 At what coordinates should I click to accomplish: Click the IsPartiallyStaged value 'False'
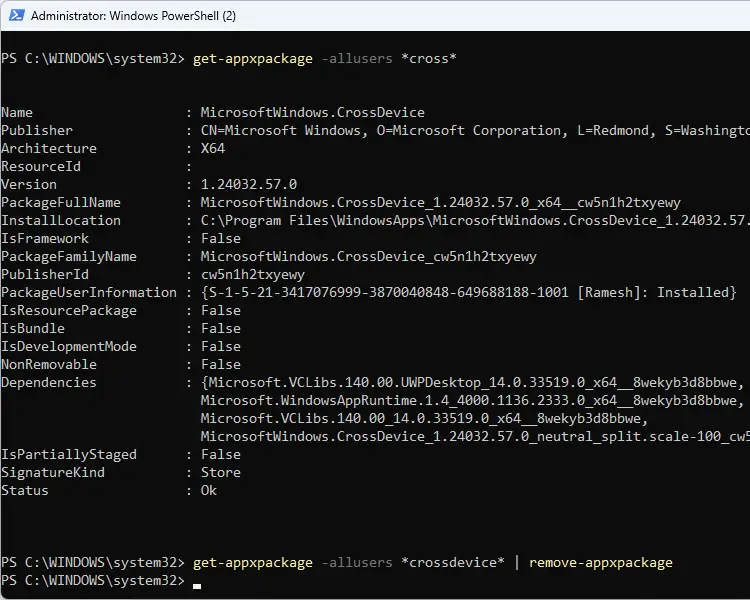(x=221, y=455)
